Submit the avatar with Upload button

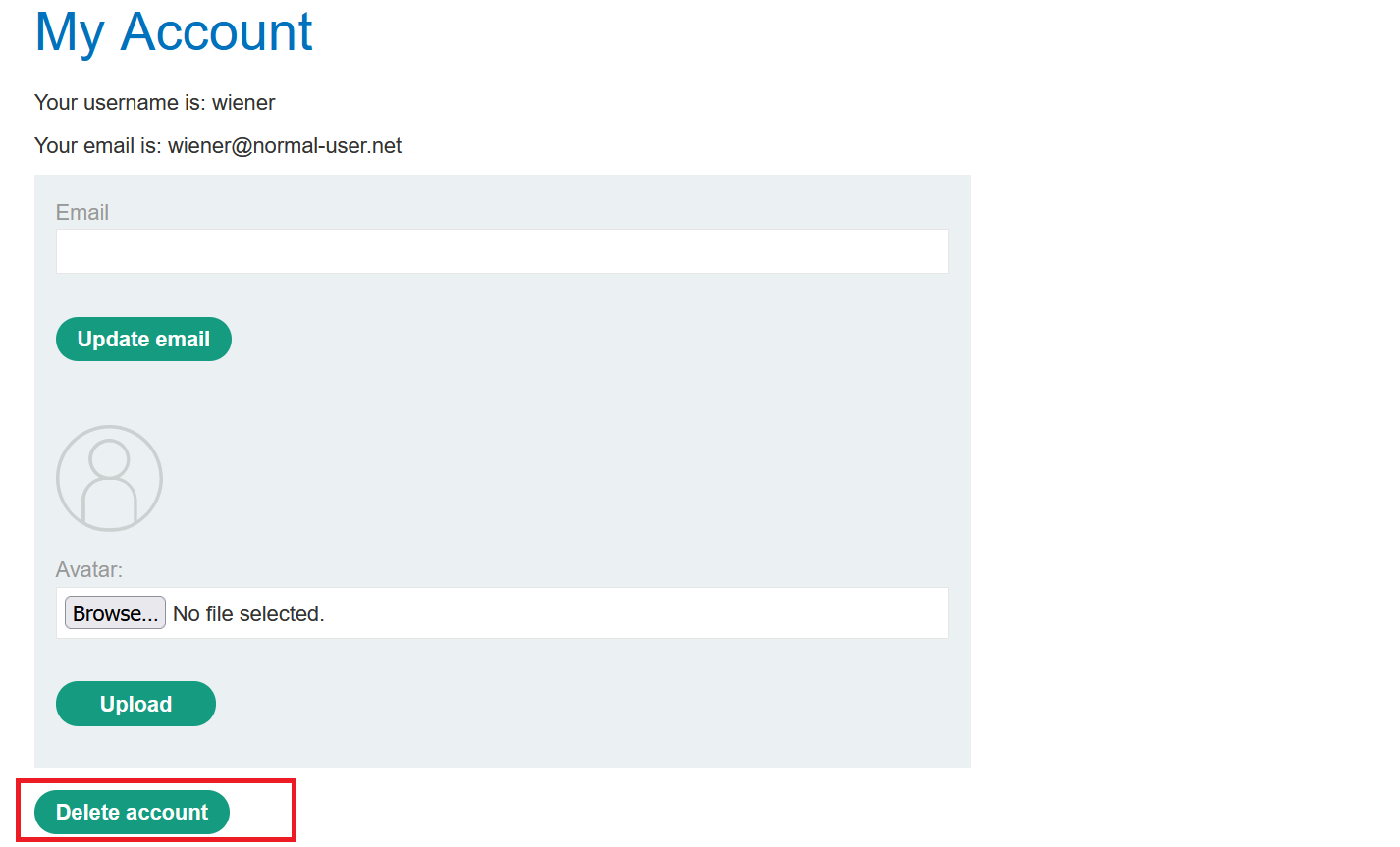pyautogui.click(x=135, y=704)
